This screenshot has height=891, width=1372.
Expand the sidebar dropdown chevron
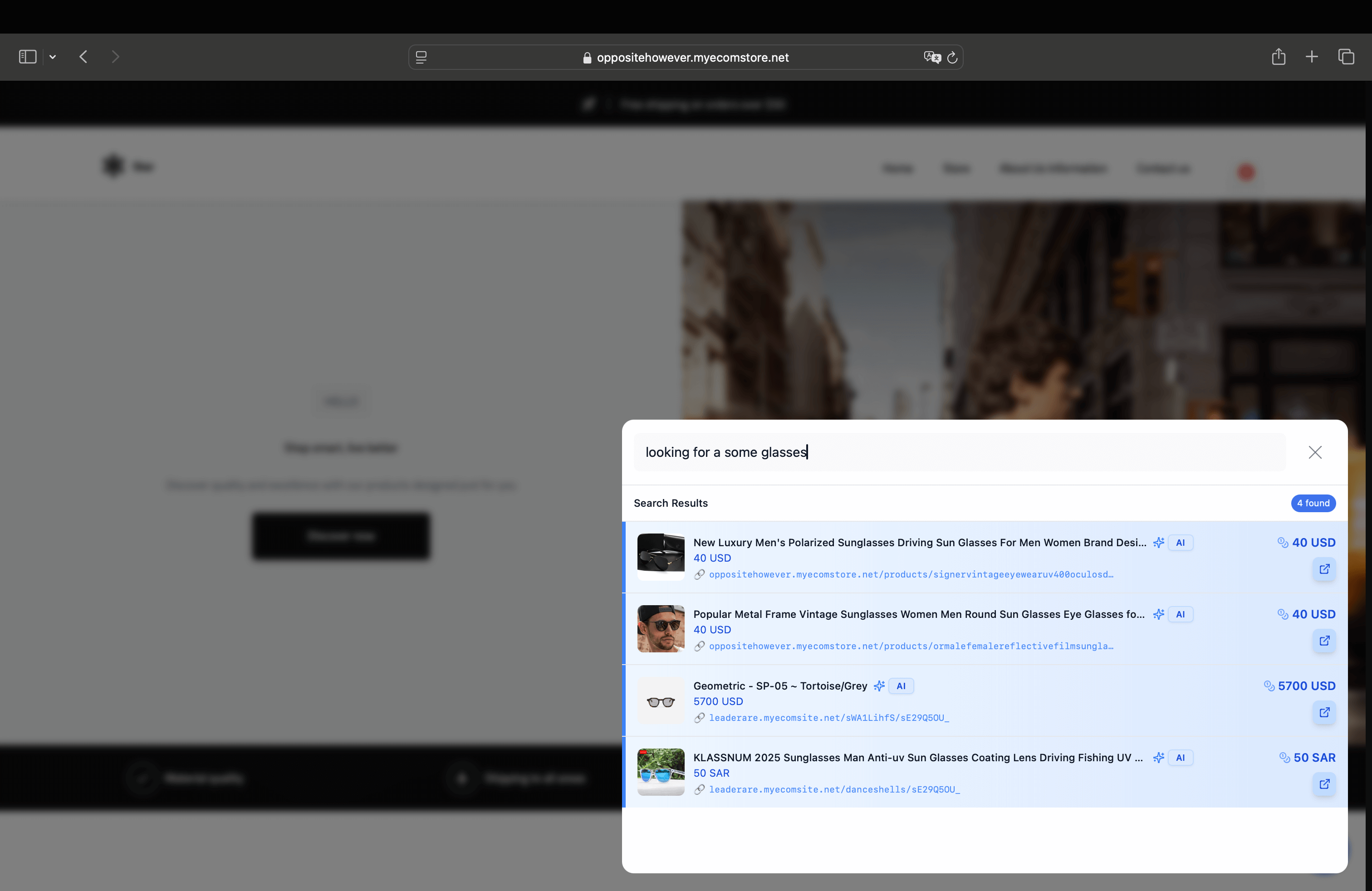tap(53, 56)
